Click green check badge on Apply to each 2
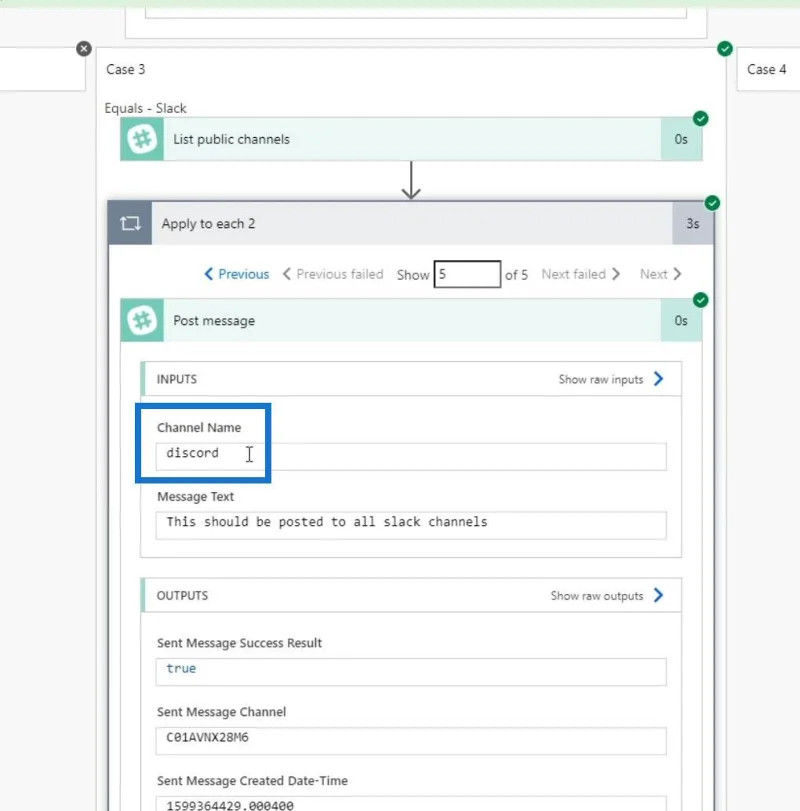This screenshot has width=800, height=811. pyautogui.click(x=712, y=203)
